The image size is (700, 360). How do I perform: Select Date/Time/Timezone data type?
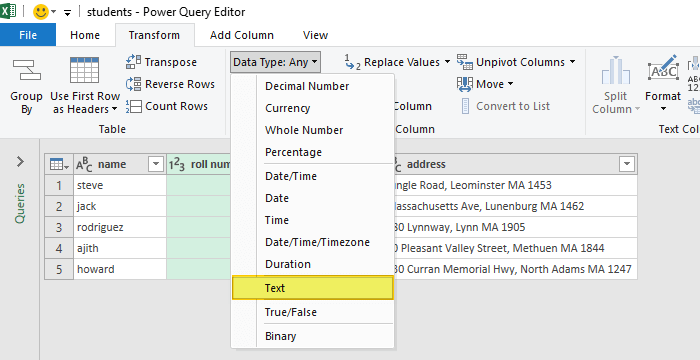point(312,242)
